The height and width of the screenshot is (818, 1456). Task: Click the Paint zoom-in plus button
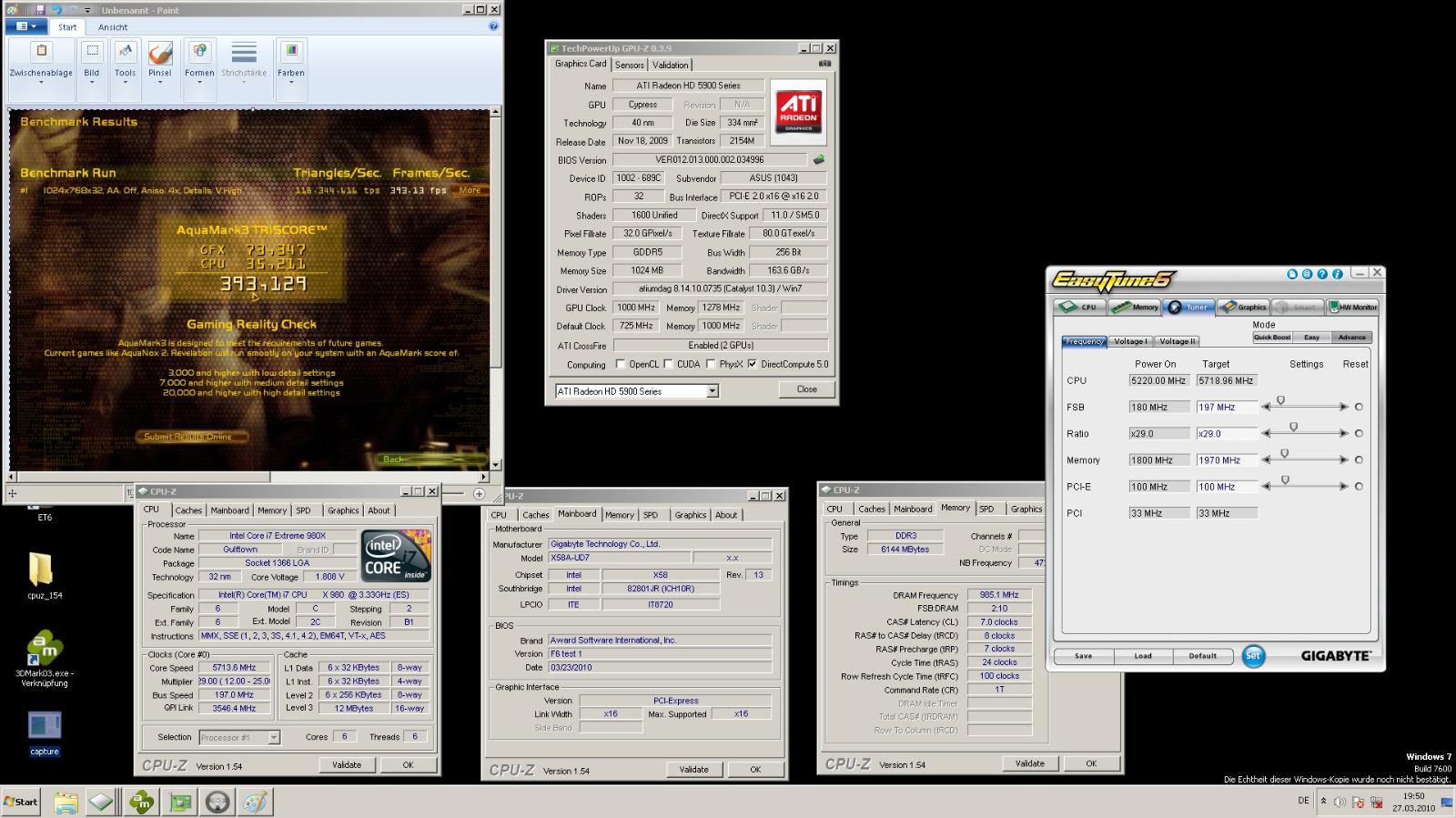tap(479, 494)
